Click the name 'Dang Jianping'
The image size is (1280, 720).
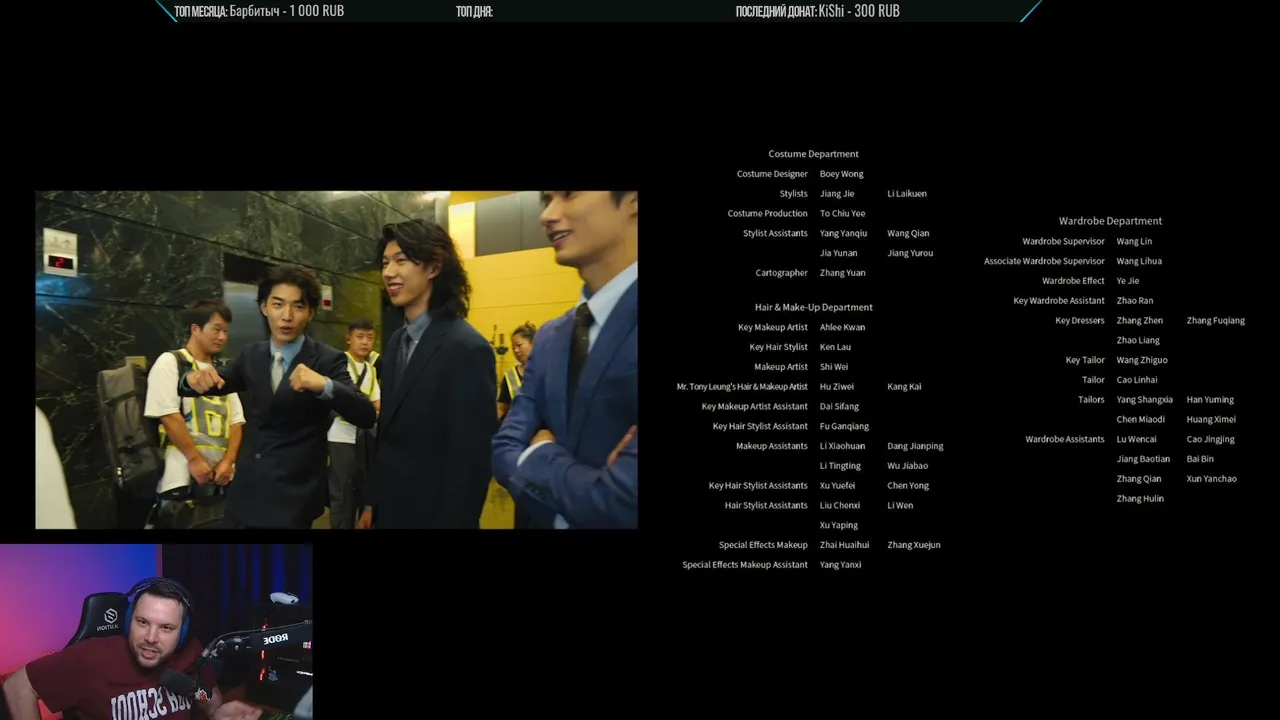pyautogui.click(x=915, y=446)
